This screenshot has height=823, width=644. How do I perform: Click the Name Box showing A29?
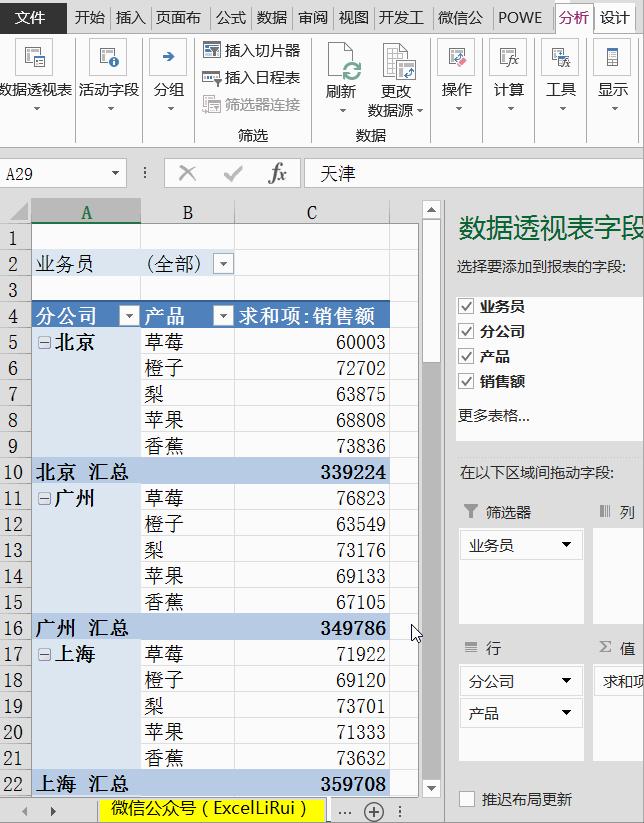click(x=54, y=173)
